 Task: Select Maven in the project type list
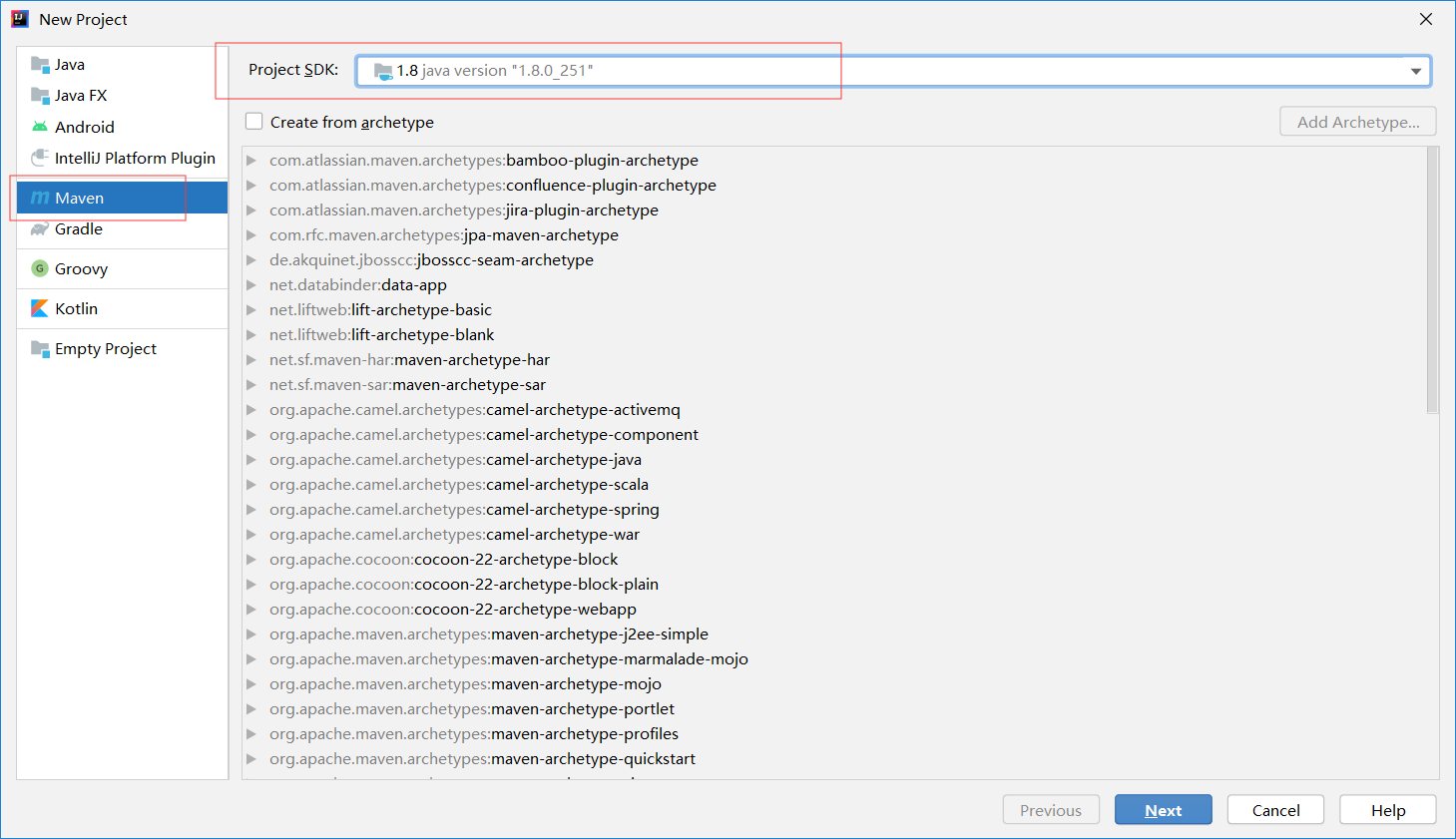click(80, 198)
